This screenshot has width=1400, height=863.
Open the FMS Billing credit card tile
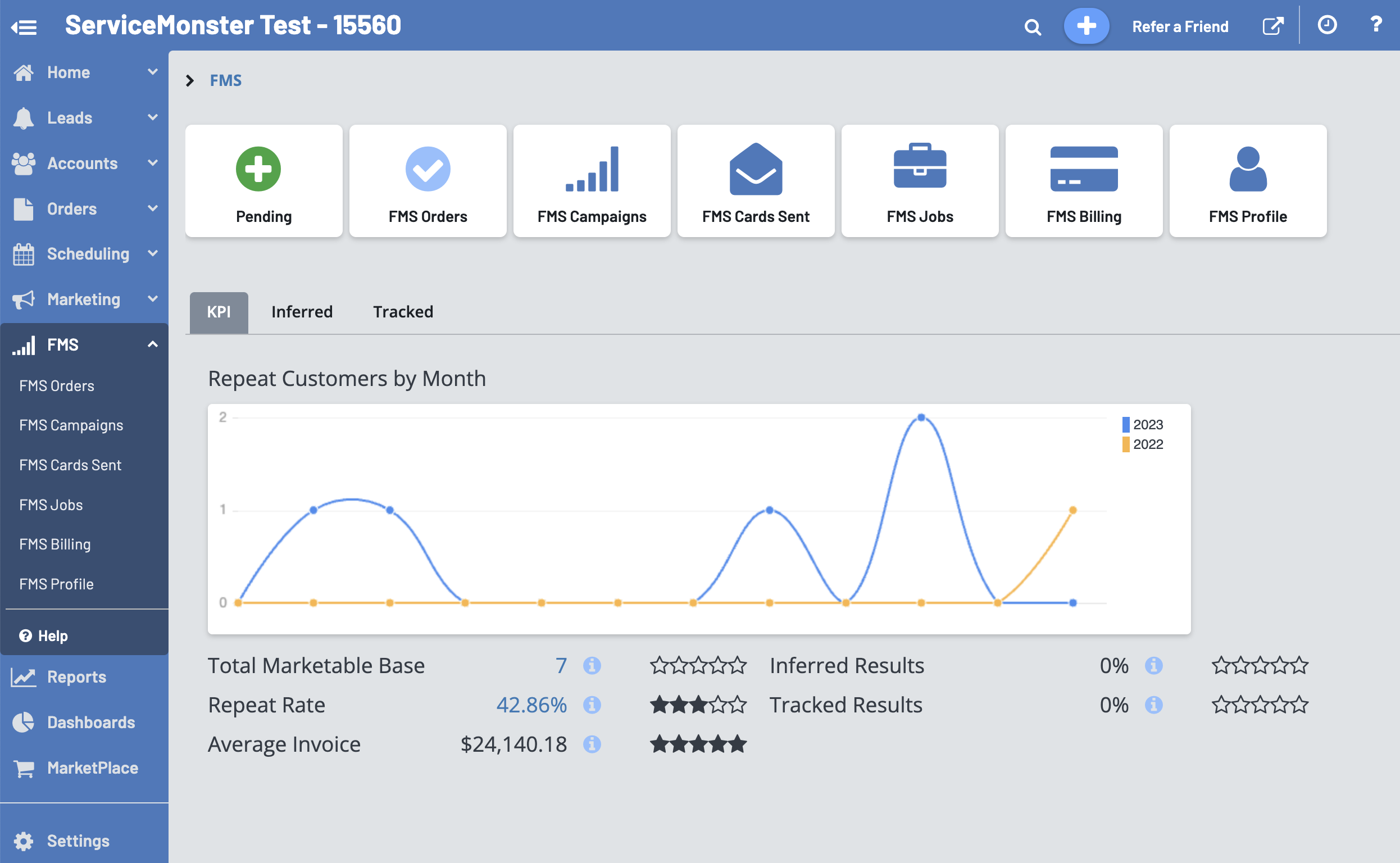pos(1083,180)
